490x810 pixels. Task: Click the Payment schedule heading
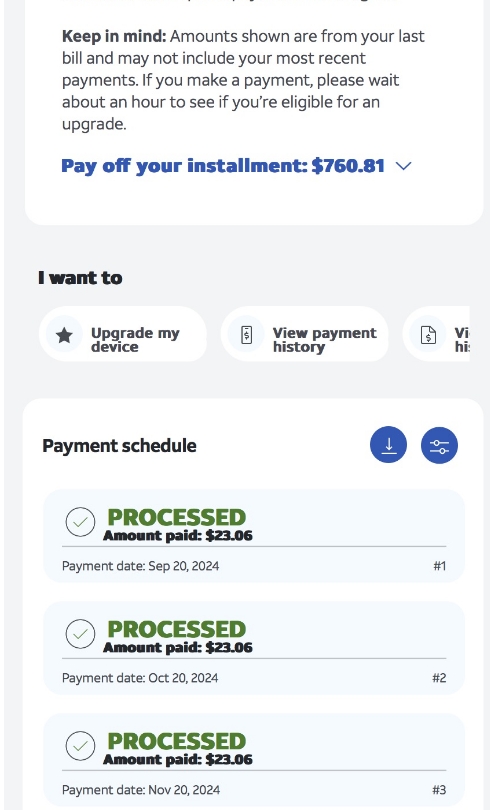pyautogui.click(x=119, y=446)
